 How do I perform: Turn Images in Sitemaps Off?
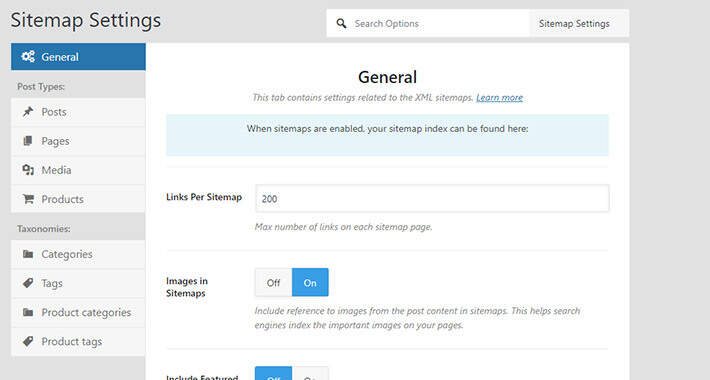click(x=273, y=283)
